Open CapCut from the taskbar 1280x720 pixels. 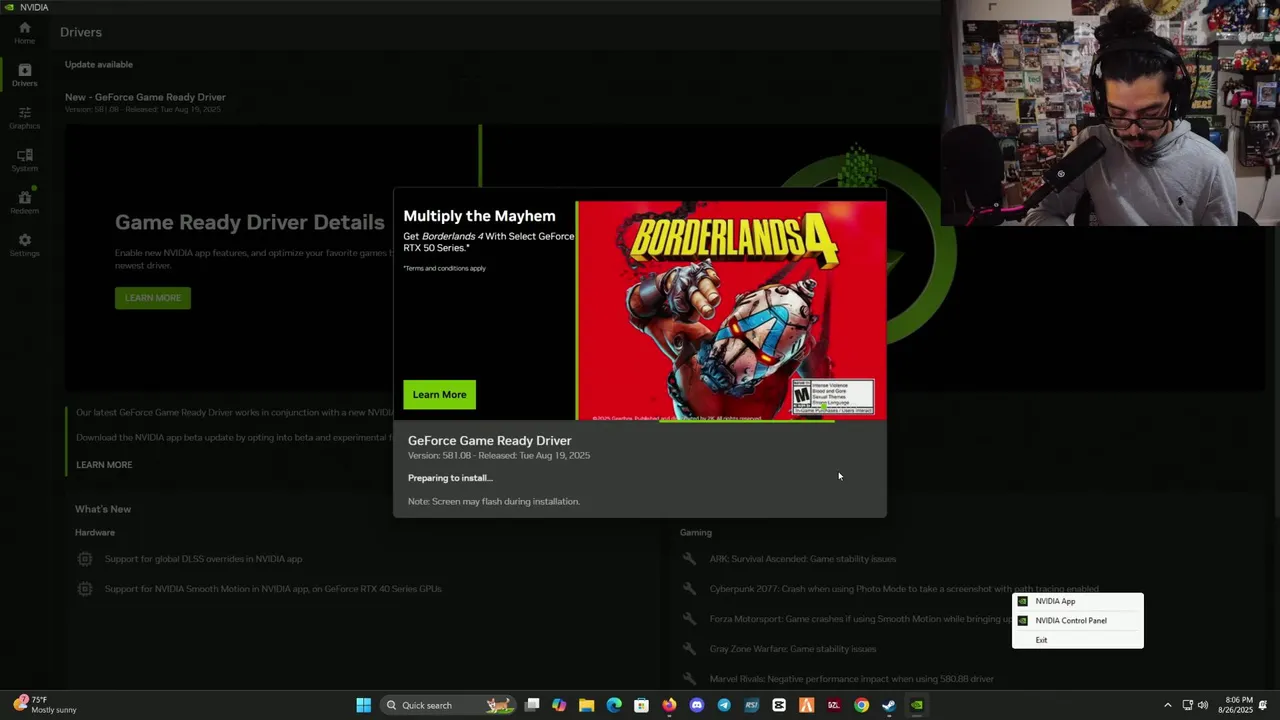click(779, 705)
